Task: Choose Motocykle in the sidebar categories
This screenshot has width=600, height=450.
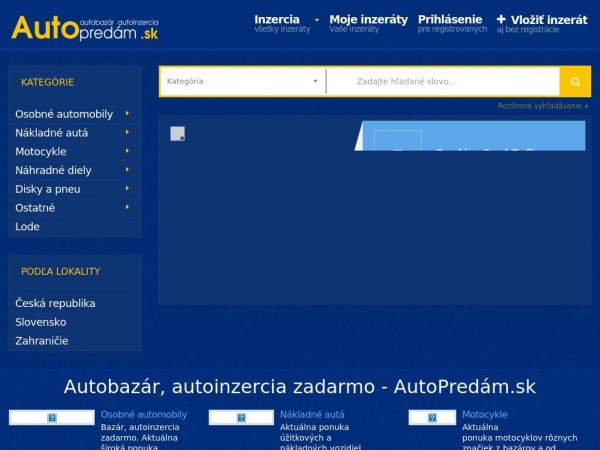Action: pos(41,152)
